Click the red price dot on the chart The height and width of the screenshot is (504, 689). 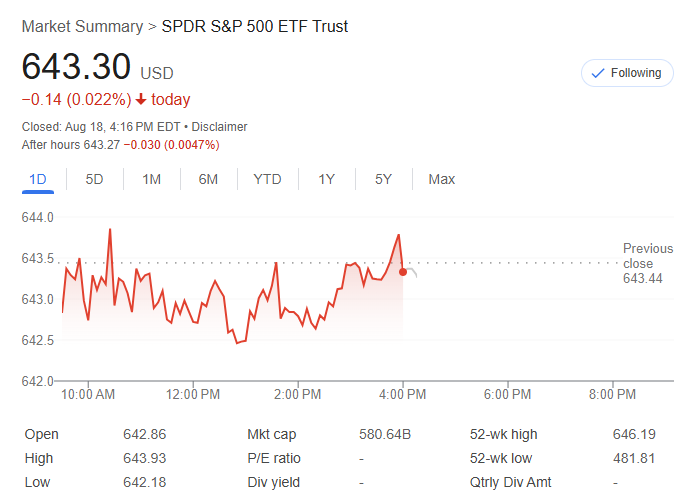coord(403,271)
